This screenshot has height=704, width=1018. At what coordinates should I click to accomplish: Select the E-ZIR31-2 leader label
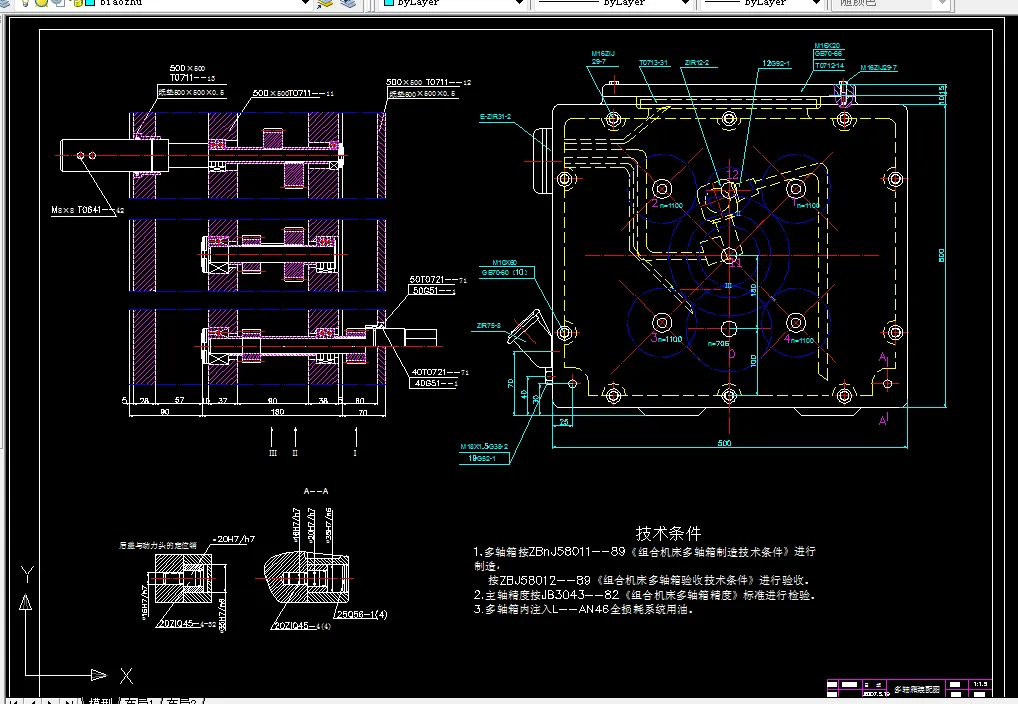(x=495, y=117)
